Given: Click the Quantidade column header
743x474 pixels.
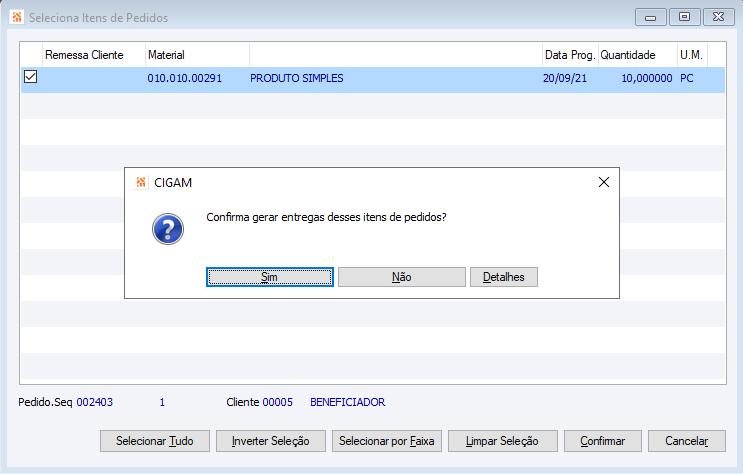Looking at the screenshot, I should pos(637,55).
